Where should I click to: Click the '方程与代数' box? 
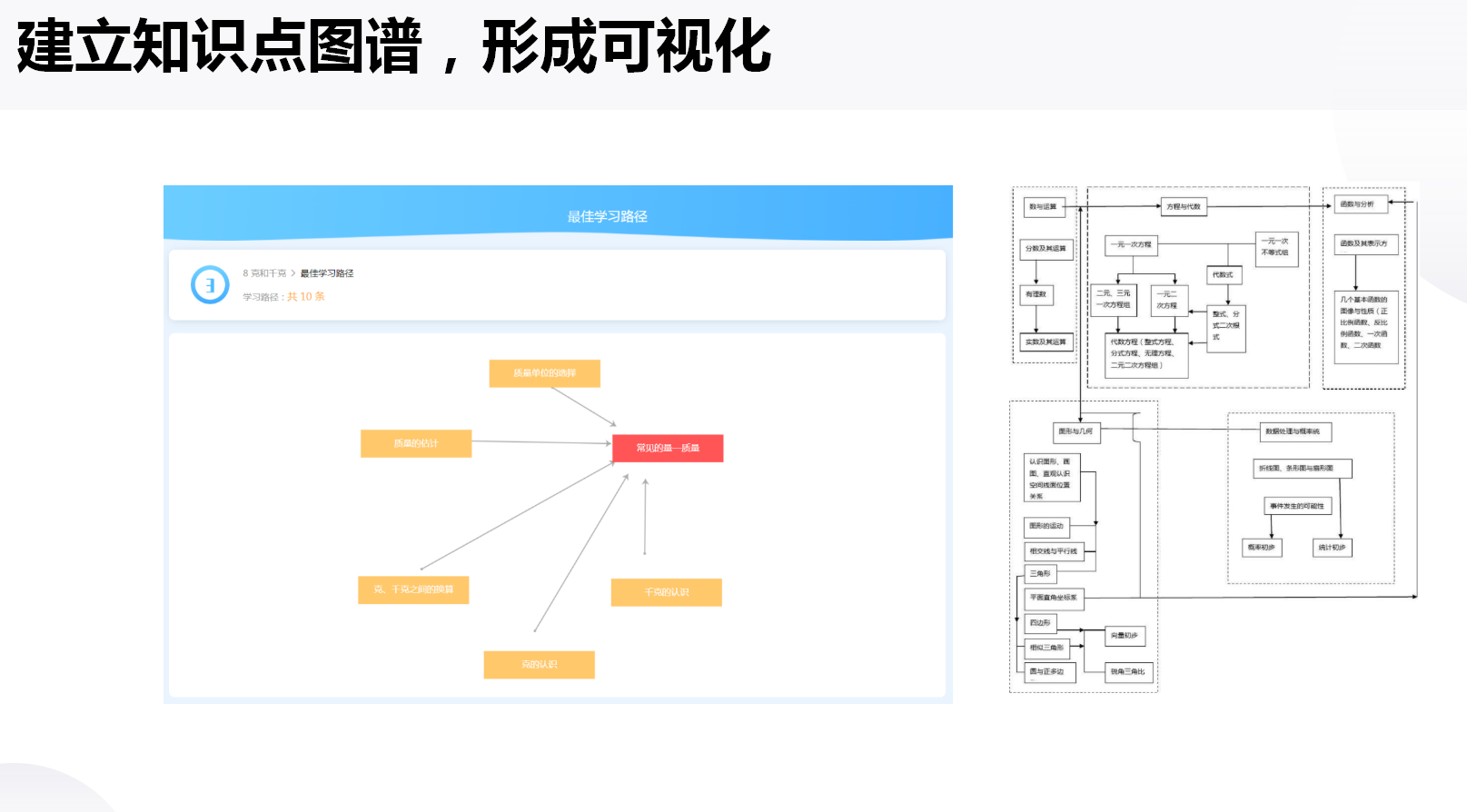coord(1185,207)
